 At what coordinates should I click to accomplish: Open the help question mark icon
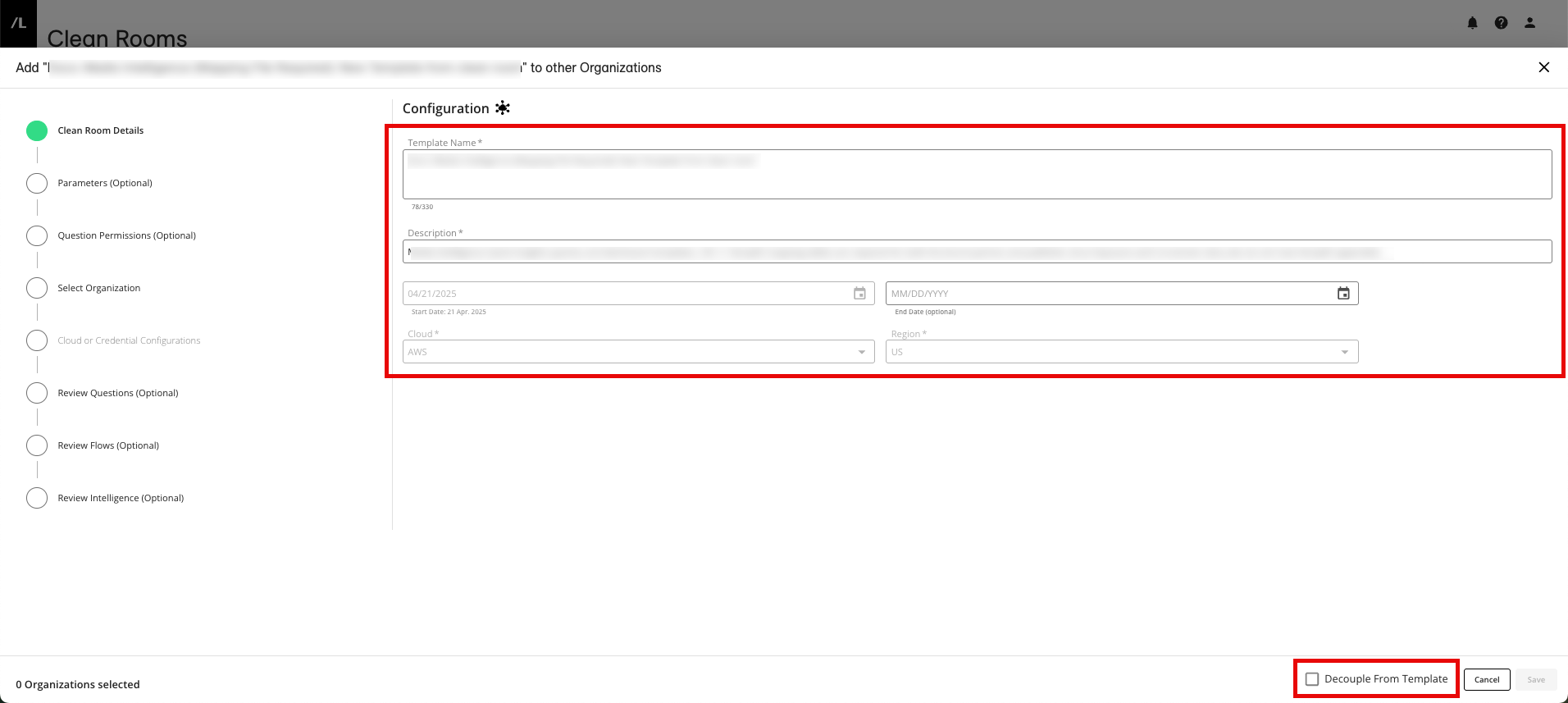[1501, 23]
